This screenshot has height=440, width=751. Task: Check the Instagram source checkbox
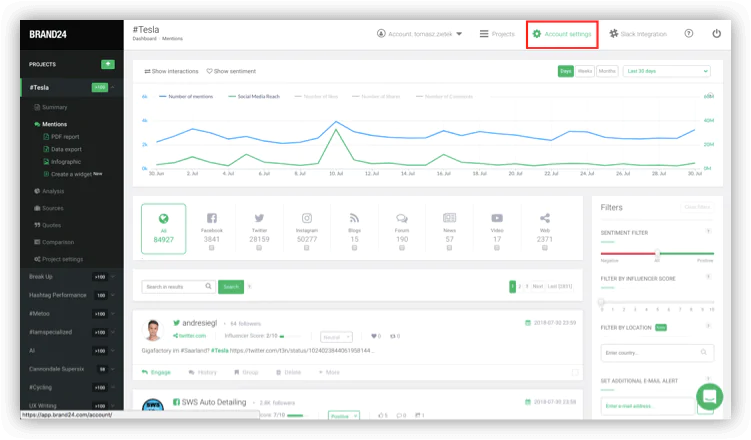(307, 248)
